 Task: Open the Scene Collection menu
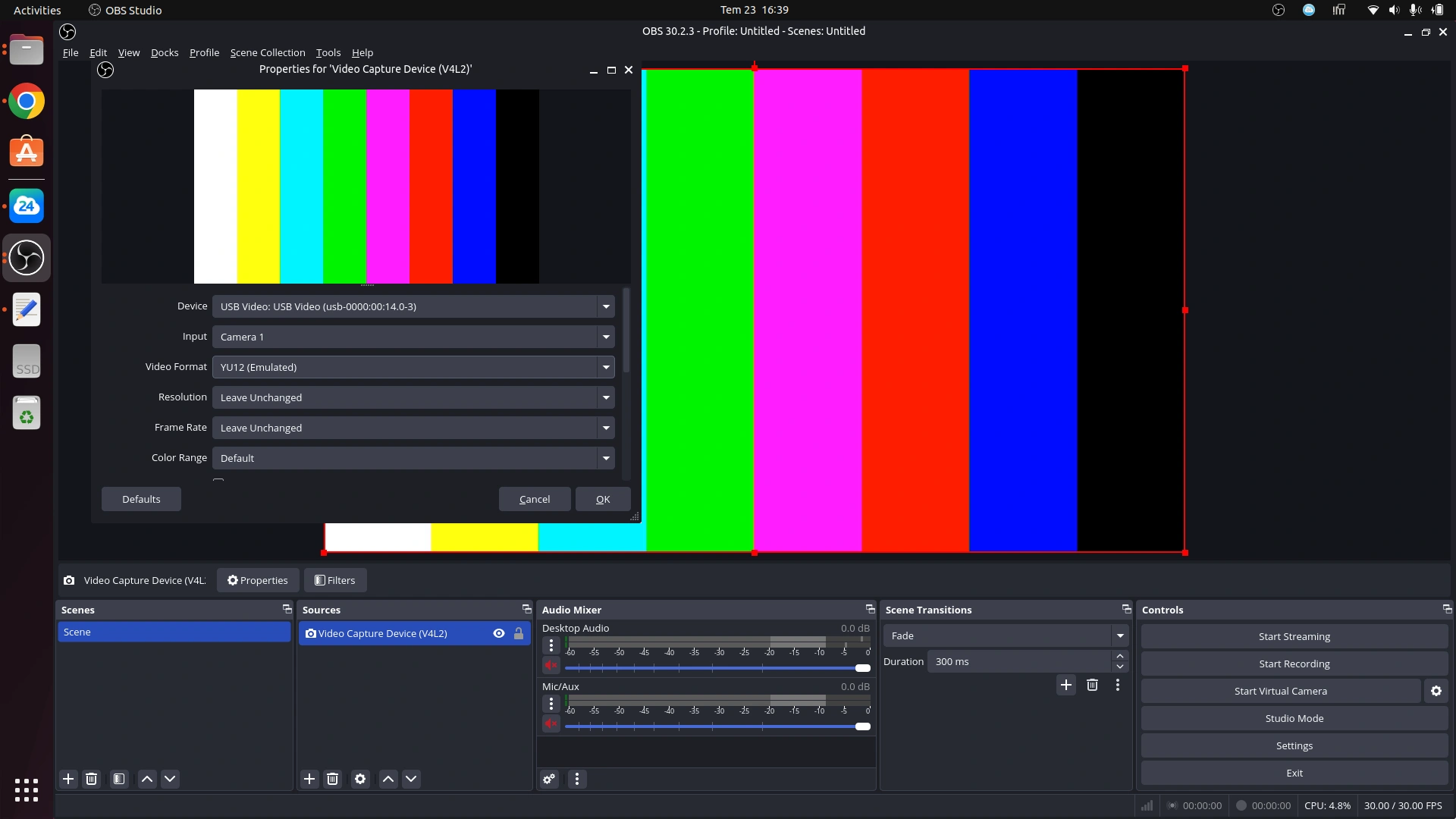click(268, 52)
